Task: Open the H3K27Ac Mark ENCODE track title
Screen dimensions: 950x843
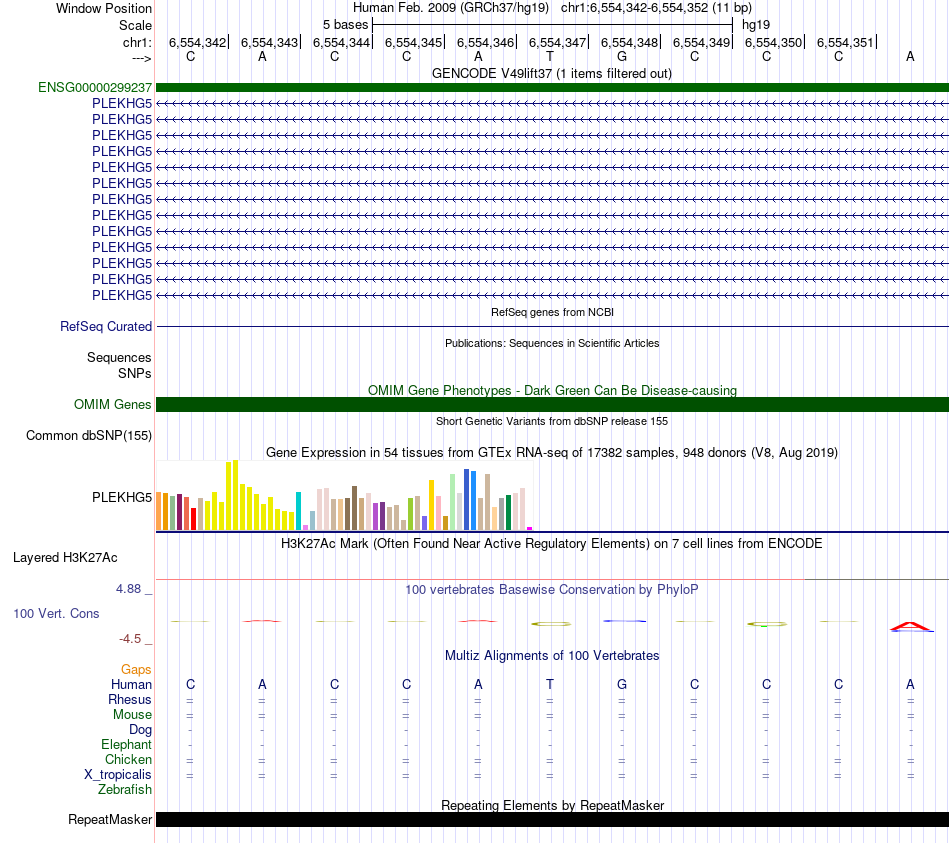Action: click(552, 543)
